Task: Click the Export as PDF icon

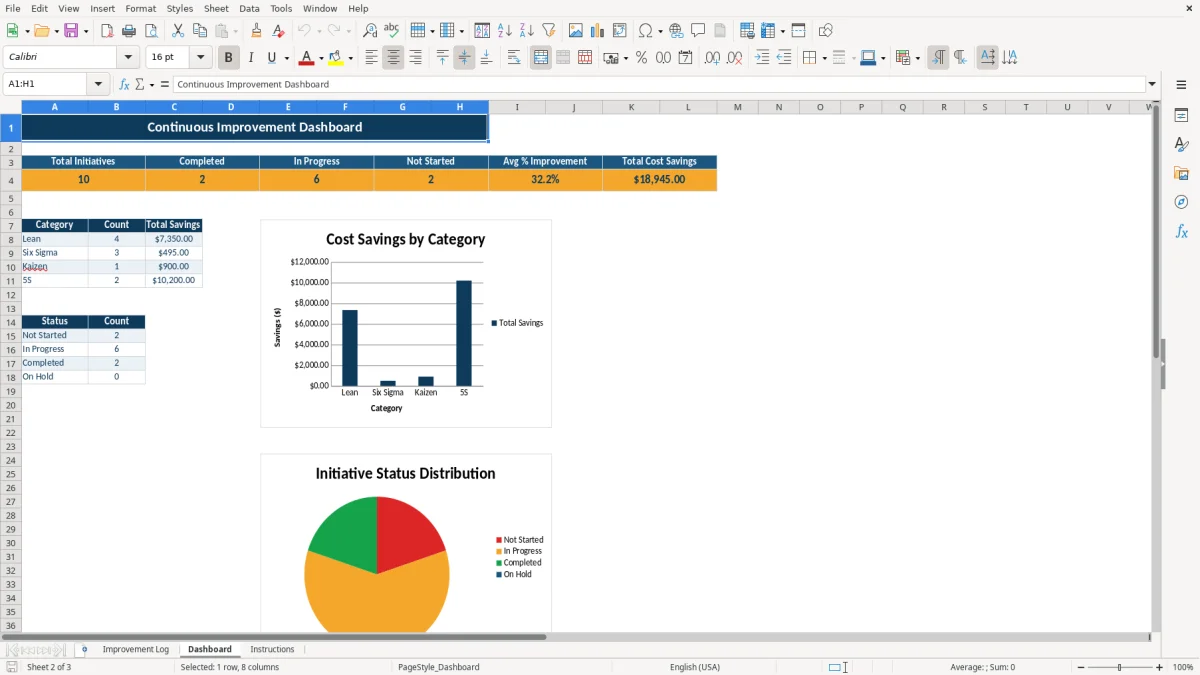Action: click(107, 31)
